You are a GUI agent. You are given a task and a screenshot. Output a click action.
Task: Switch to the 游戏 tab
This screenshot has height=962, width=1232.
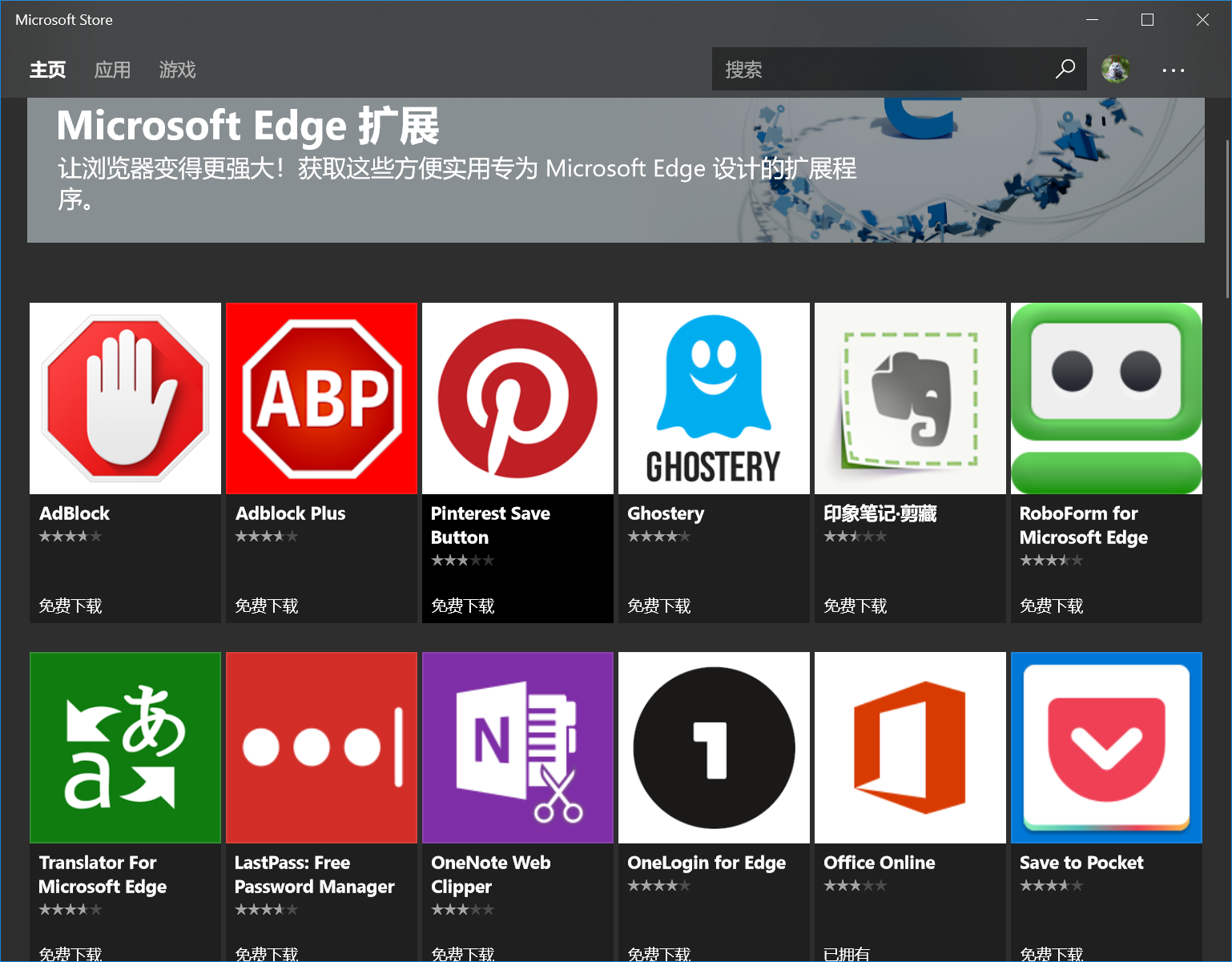pos(177,70)
